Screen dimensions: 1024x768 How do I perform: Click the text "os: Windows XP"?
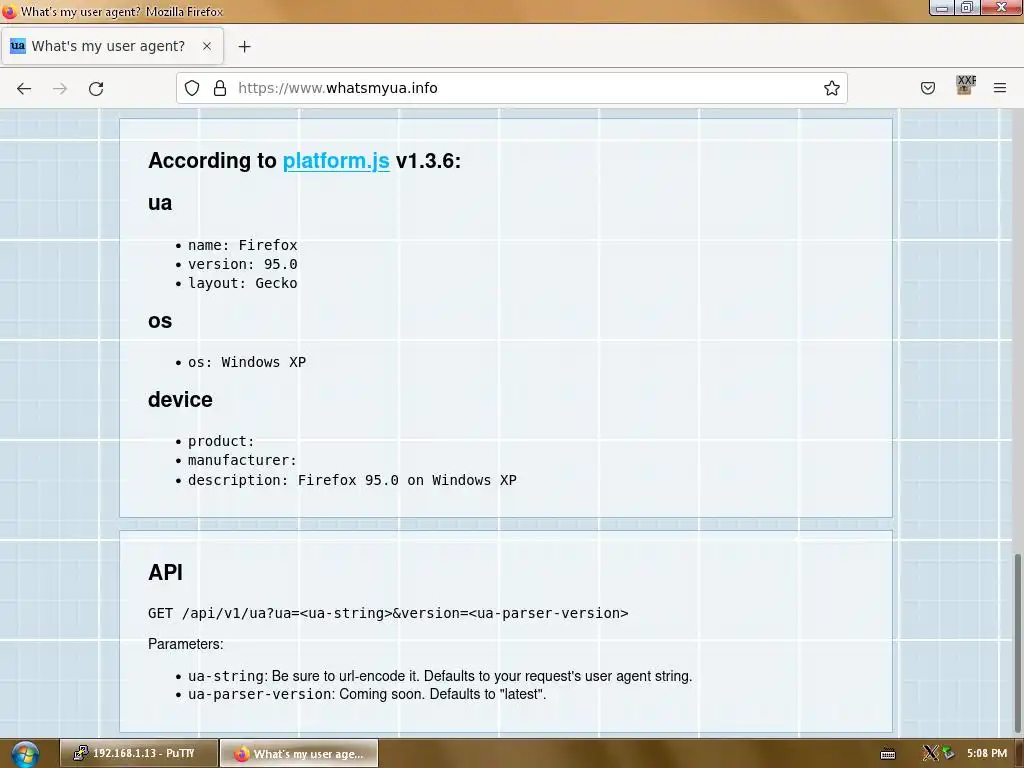tap(247, 362)
